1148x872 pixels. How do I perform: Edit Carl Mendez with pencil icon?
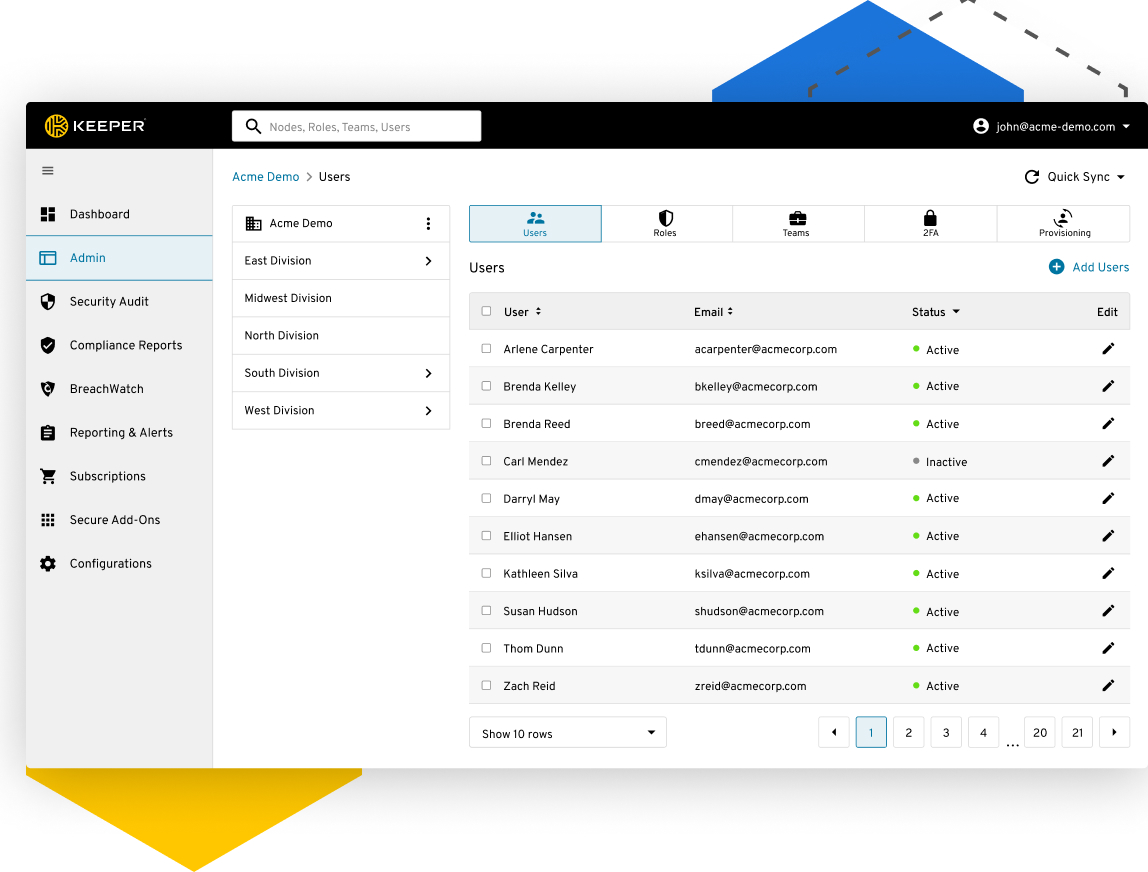[x=1108, y=461]
